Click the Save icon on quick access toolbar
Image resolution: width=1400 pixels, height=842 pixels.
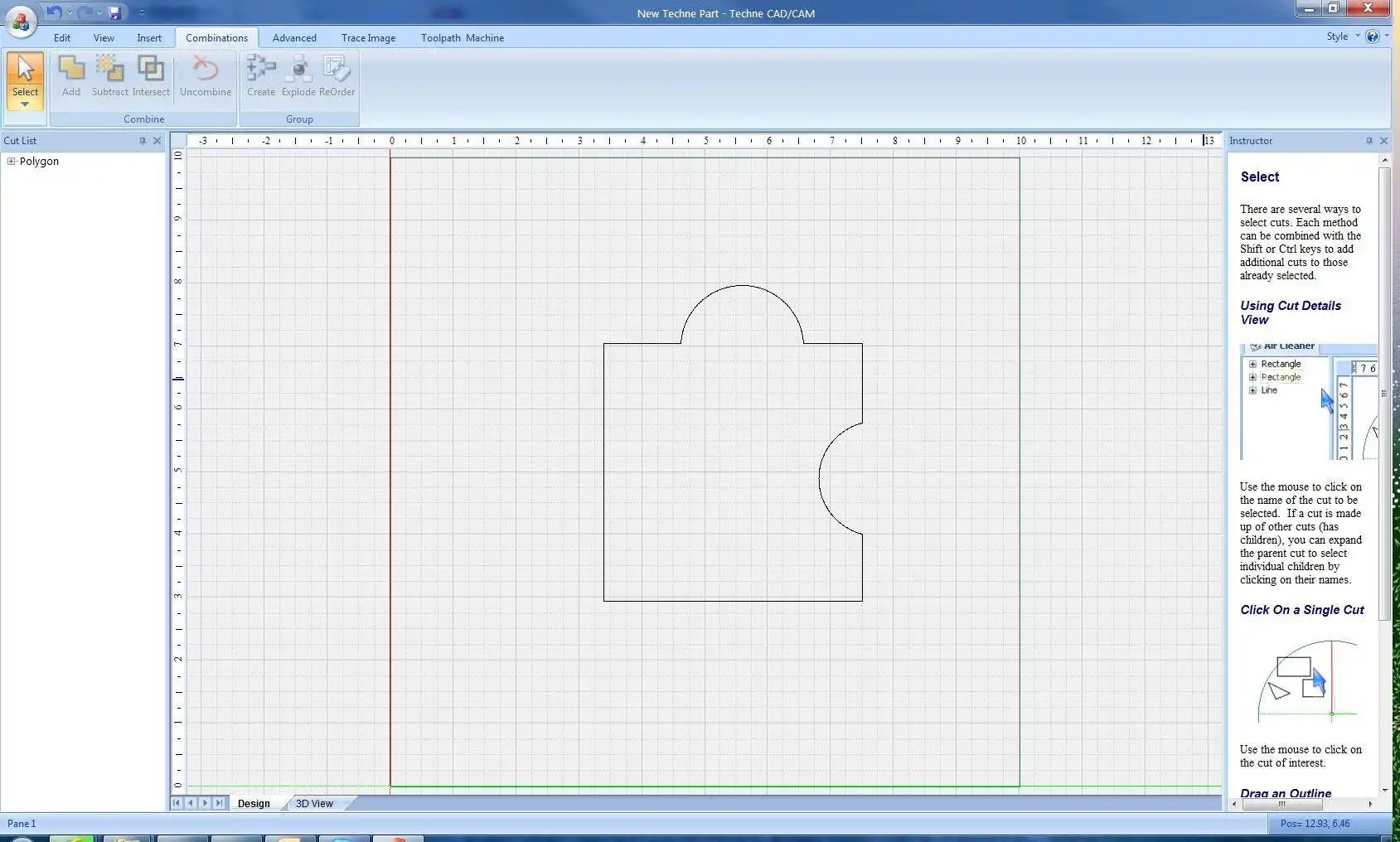point(114,12)
